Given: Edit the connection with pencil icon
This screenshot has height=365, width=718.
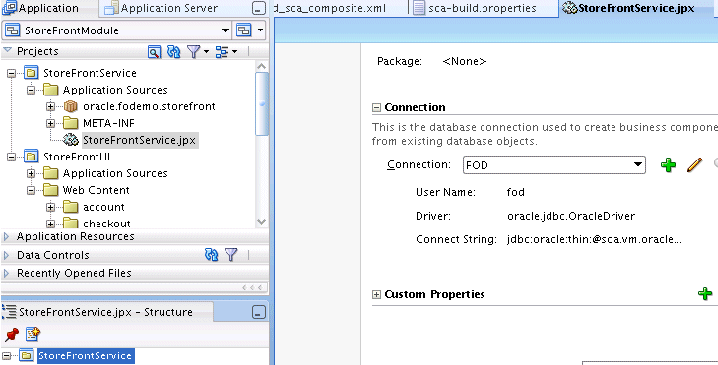Looking at the screenshot, I should 694,165.
